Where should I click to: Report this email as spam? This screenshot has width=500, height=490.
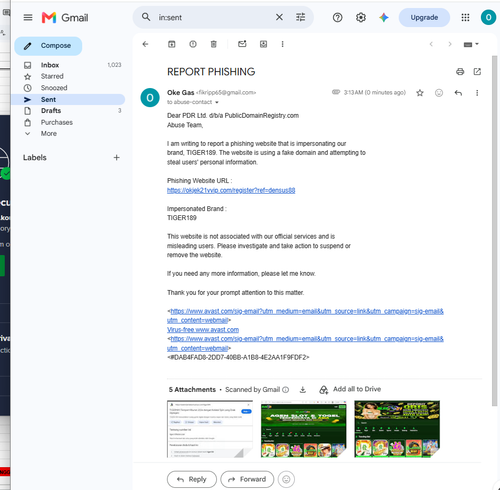193,44
